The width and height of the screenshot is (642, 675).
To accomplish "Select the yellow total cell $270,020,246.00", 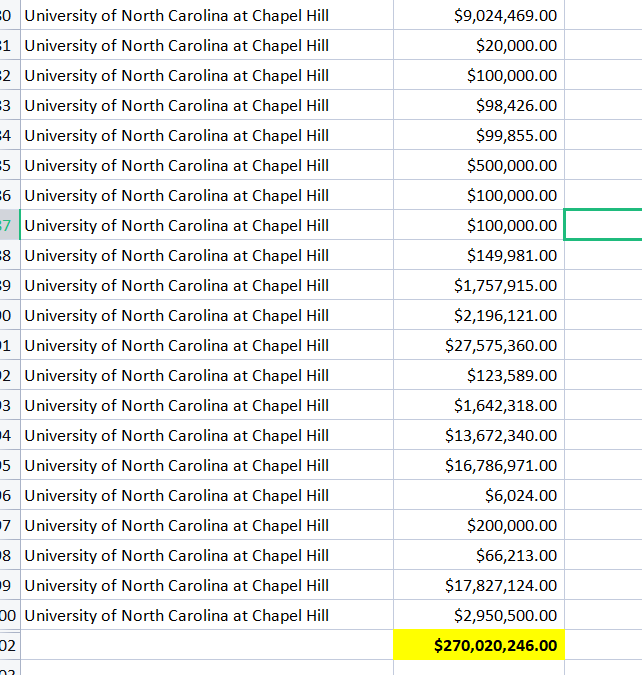I will pos(478,645).
